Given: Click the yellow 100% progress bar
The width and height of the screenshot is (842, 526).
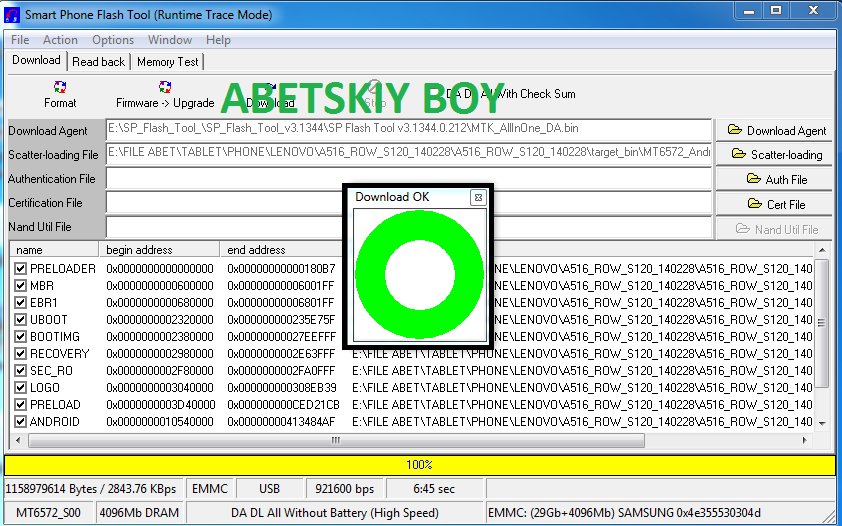Looking at the screenshot, I should pos(420,465).
